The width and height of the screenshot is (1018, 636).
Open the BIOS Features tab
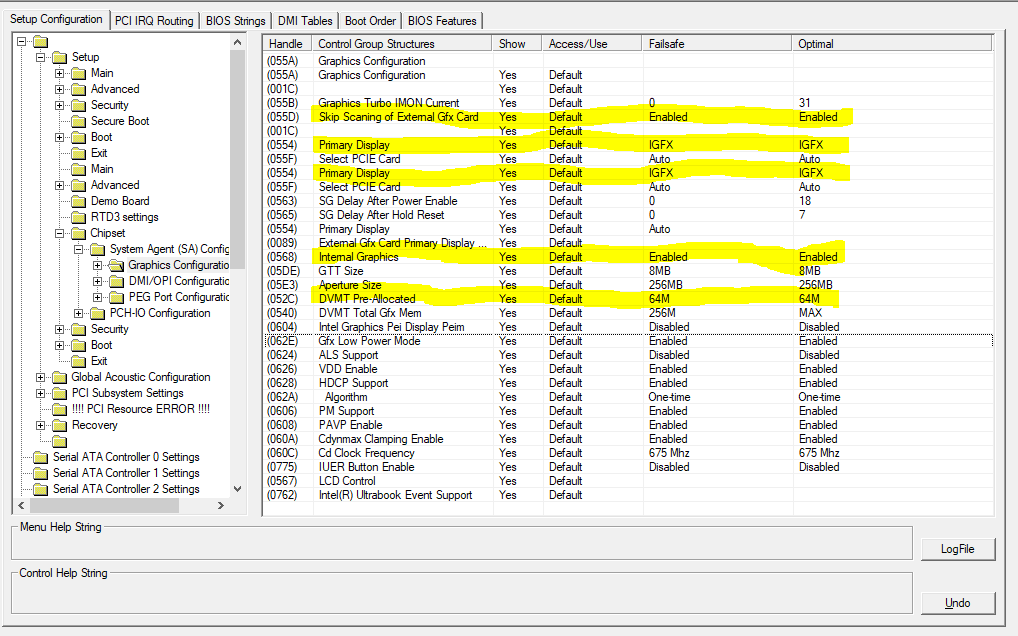tap(443, 20)
